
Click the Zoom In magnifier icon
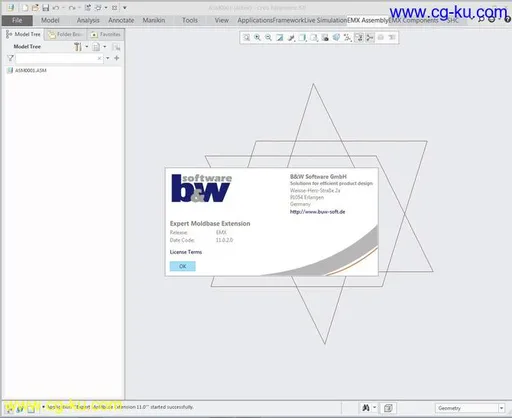click(257, 37)
